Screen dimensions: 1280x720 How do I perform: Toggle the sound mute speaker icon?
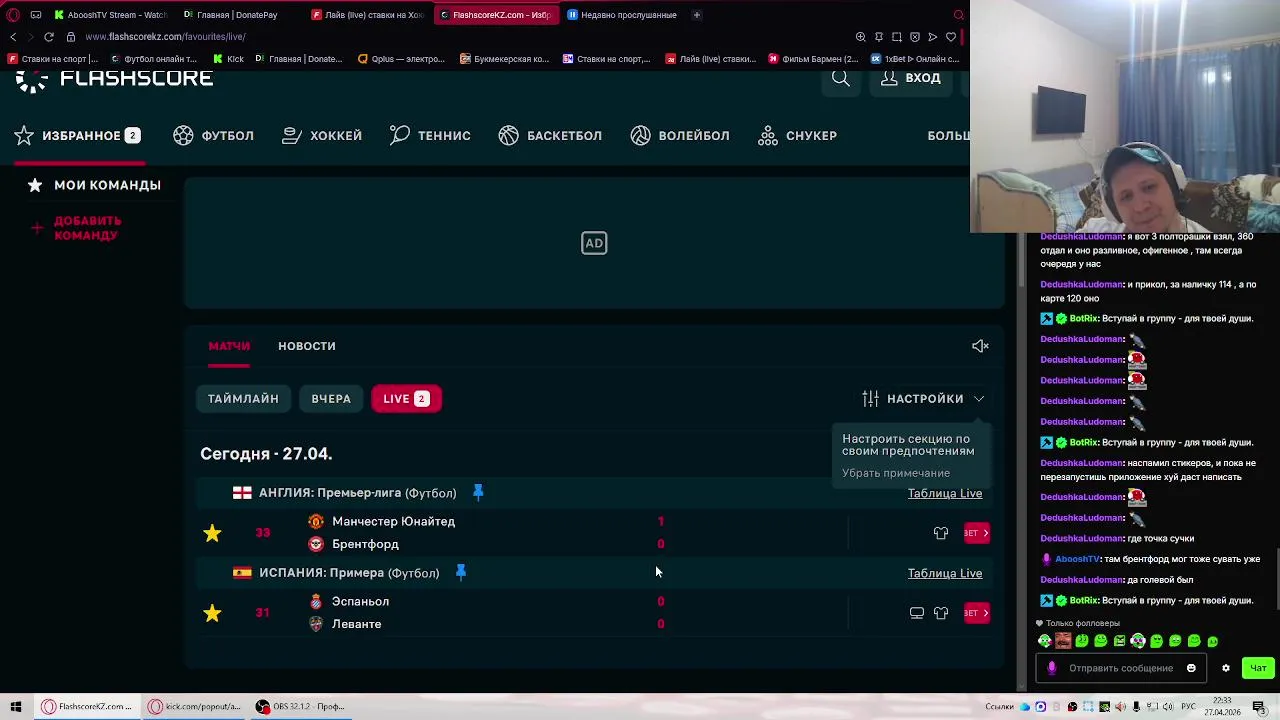point(980,346)
